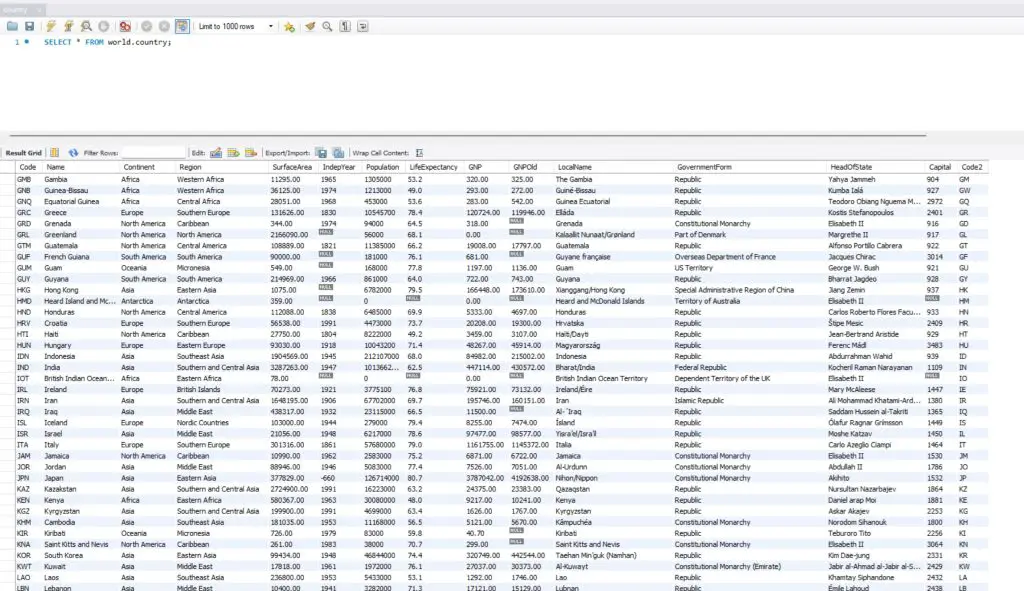Screen dimensions: 1024x591
Task: Sort by the Region column header
Action: tap(191, 167)
